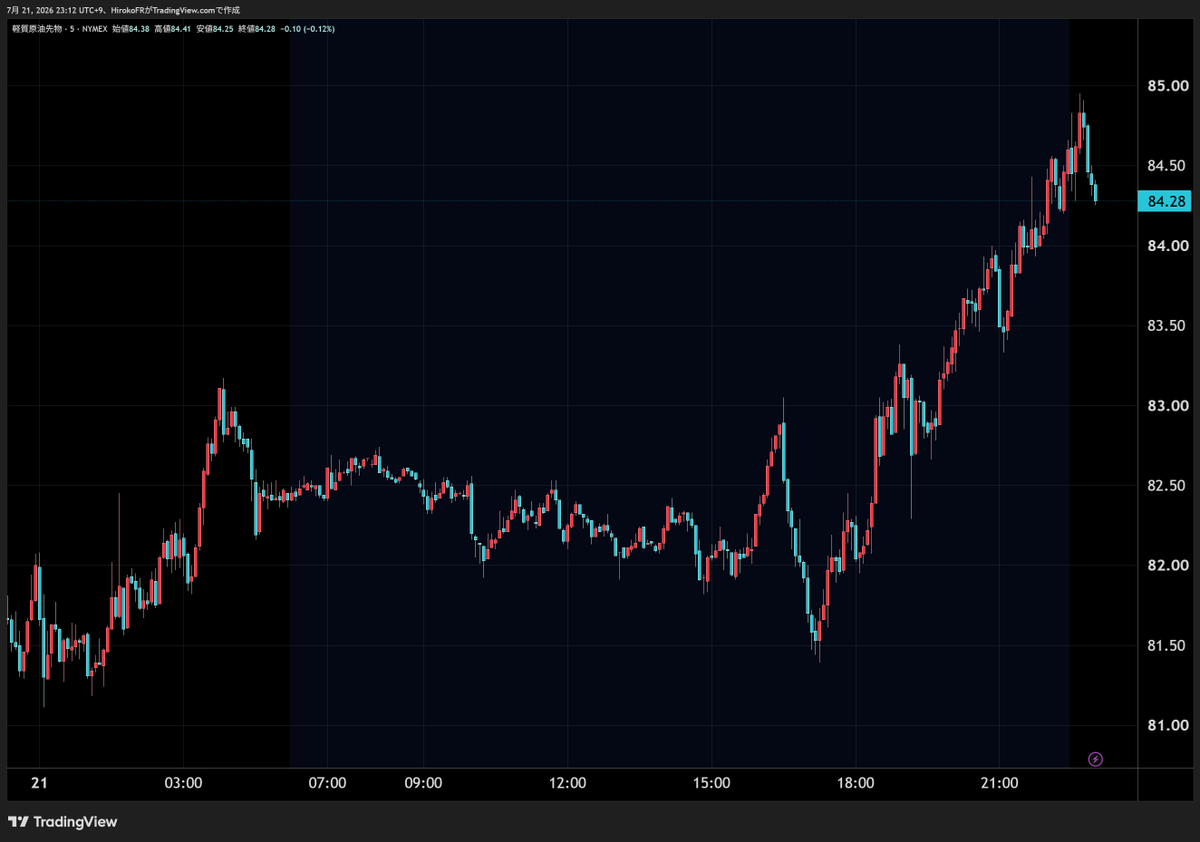Click the 15:00 time axis label

(711, 783)
